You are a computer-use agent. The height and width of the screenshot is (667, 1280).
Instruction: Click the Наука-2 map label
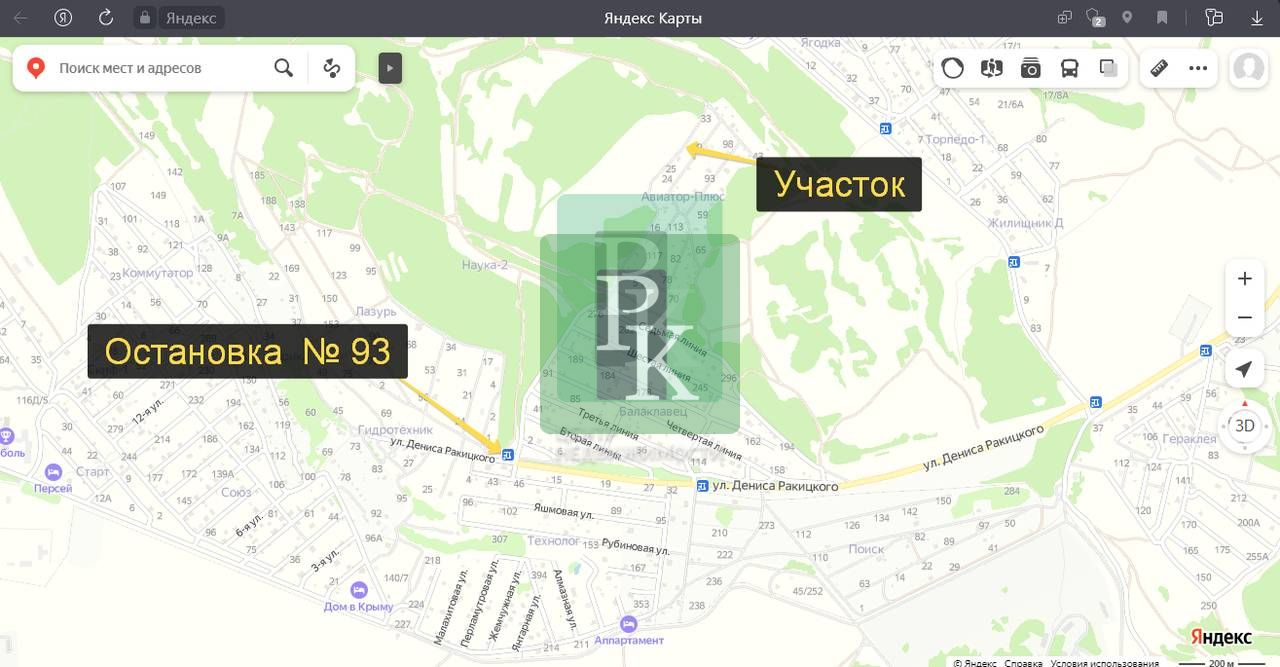(485, 265)
